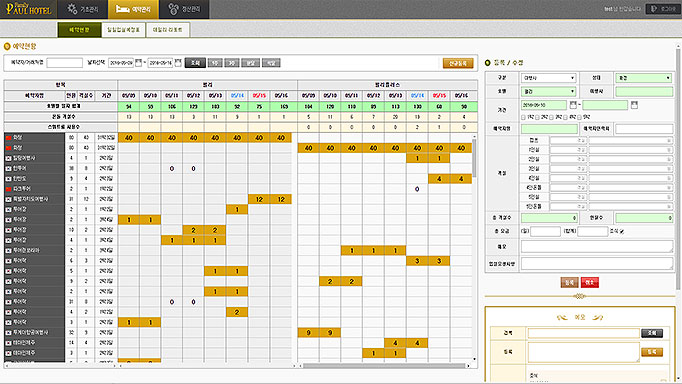Click the bullet icon beside 예약현황 heading
Screen dimensions: 682x384
[x=7, y=46]
